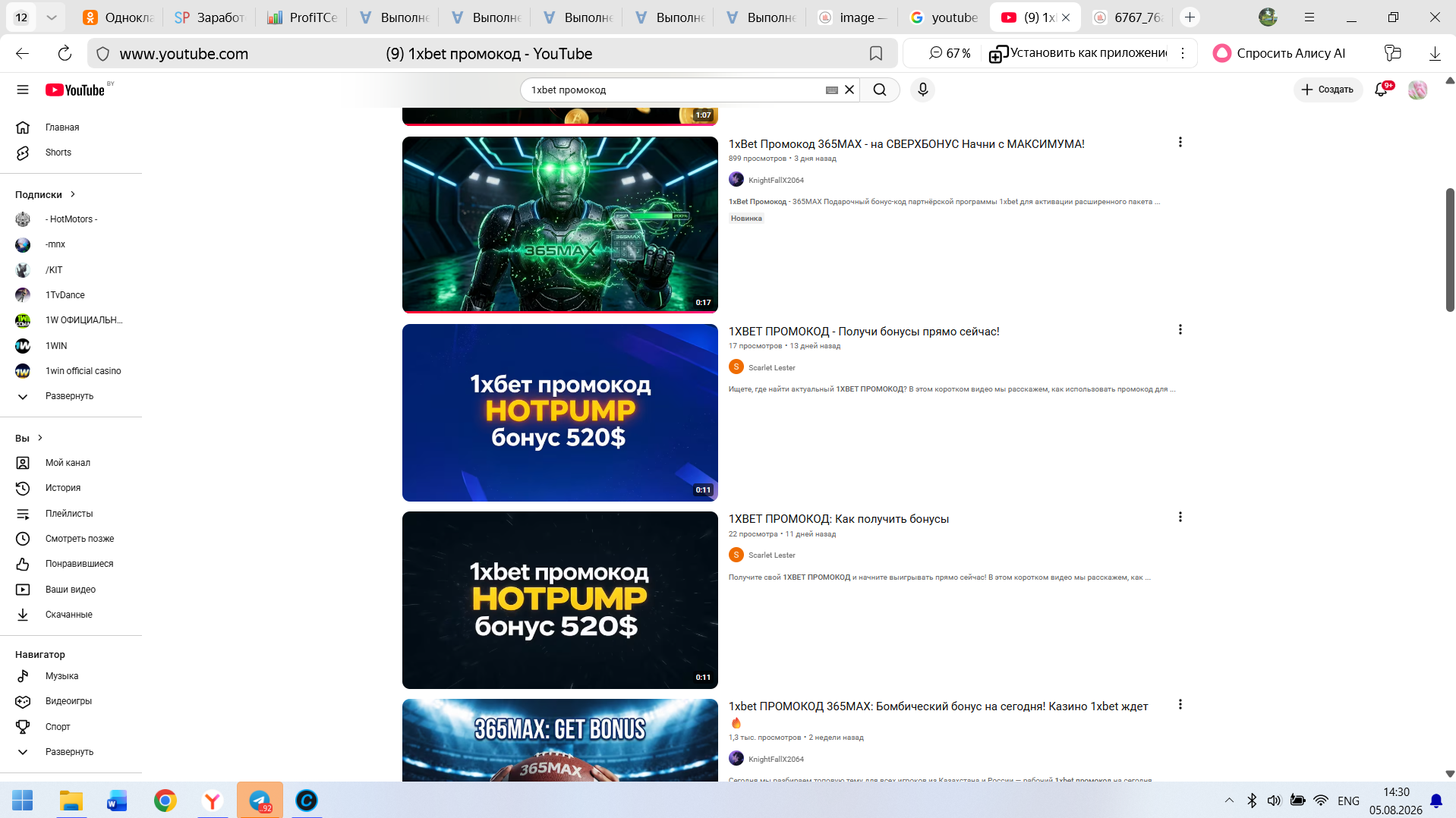1456x818 pixels.
Task: Open browser downloads icon
Action: coord(1435,53)
